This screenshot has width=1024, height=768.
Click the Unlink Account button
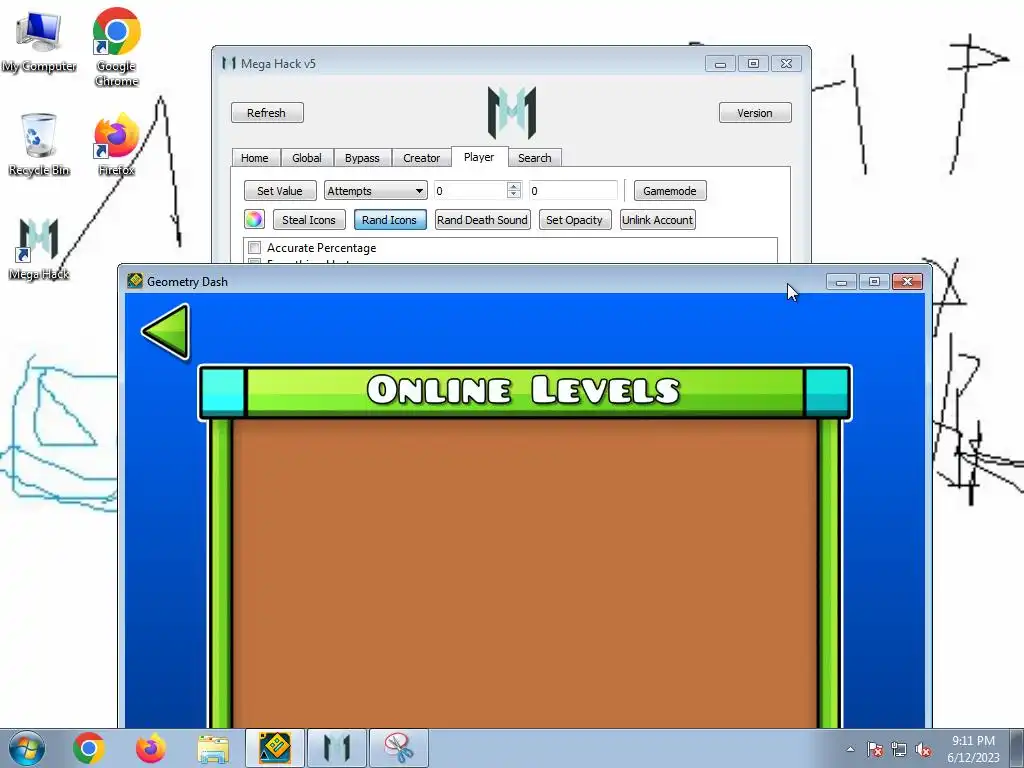click(x=657, y=220)
